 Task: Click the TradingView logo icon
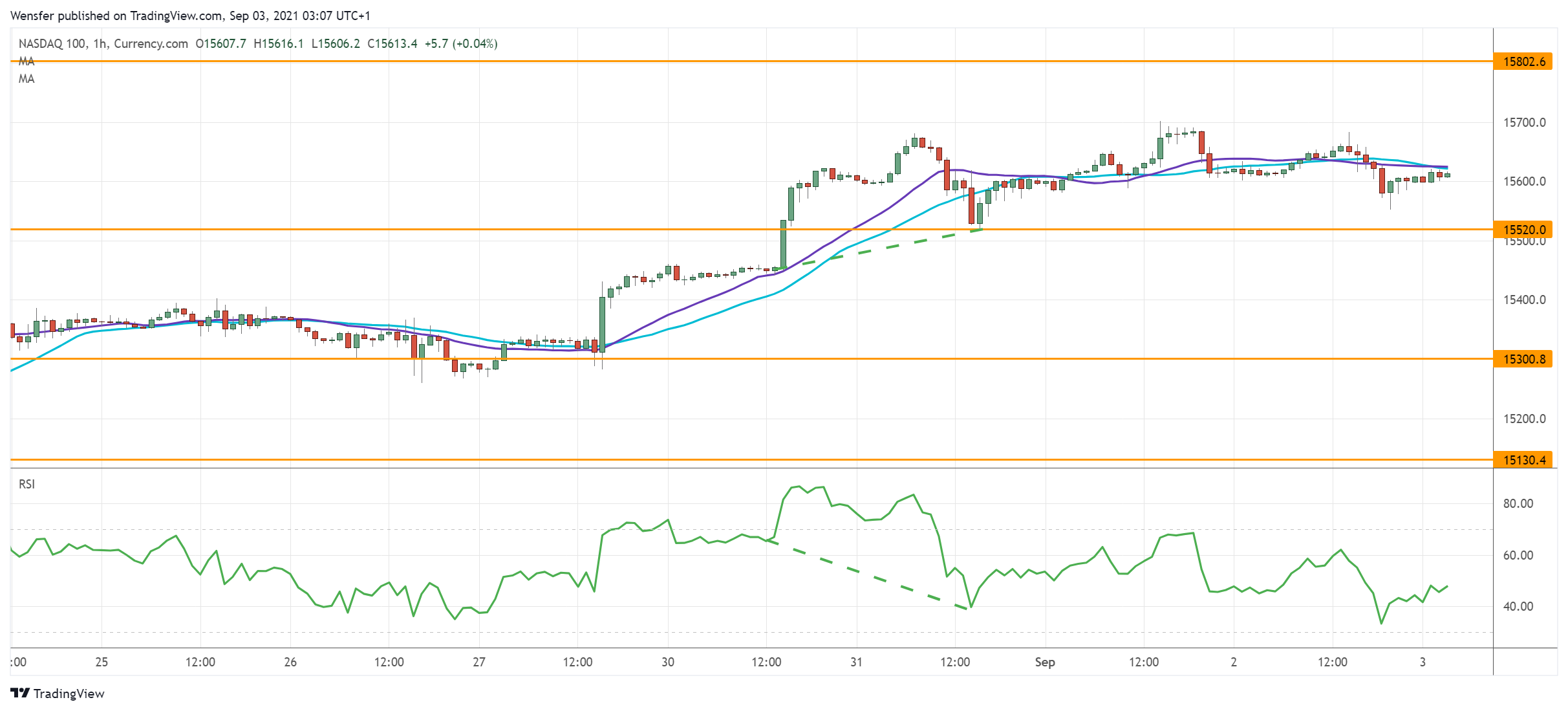tap(20, 693)
